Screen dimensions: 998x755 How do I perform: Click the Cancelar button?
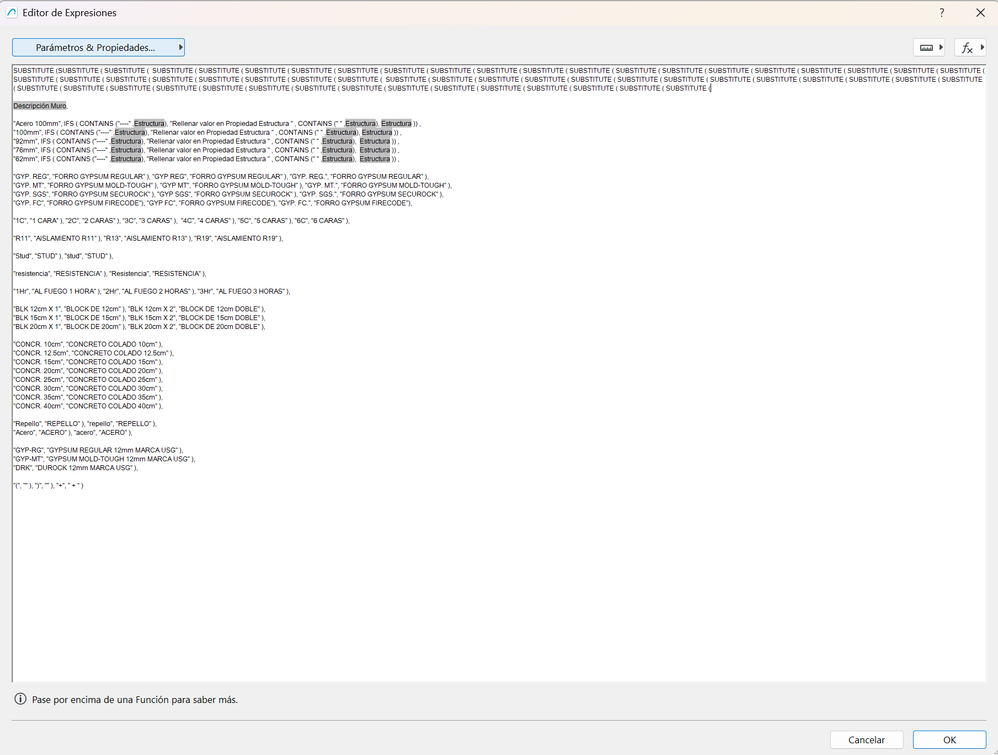(866, 740)
